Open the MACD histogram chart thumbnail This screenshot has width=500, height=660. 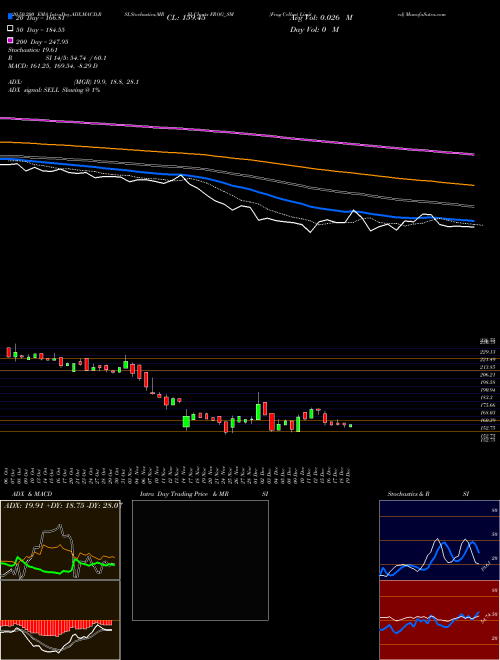point(60,620)
